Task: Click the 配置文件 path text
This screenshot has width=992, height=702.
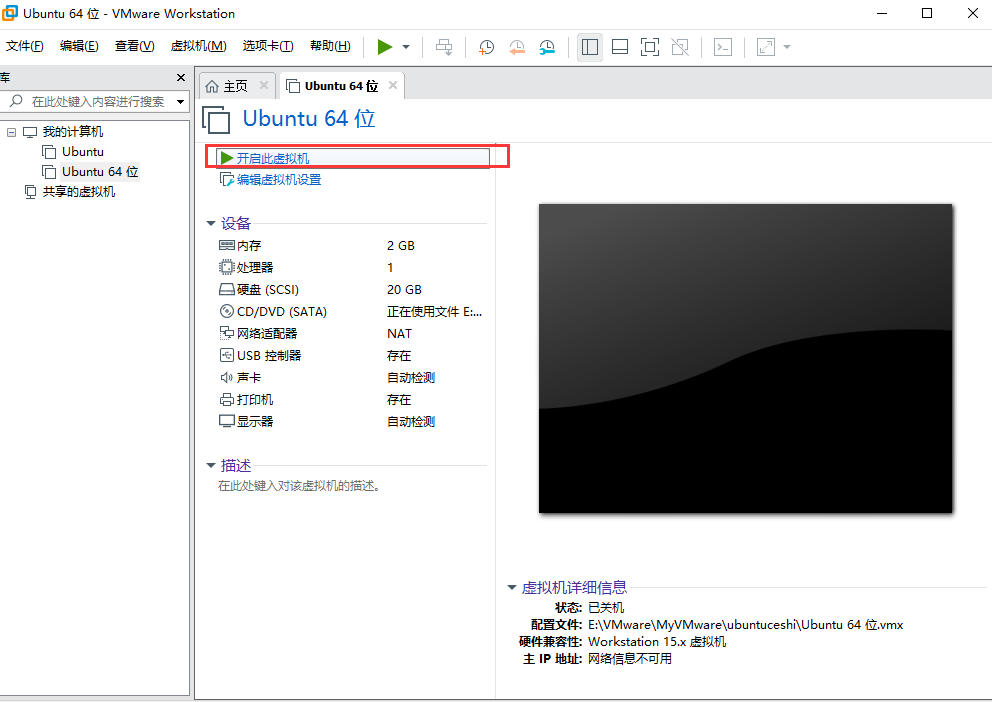Action: (x=745, y=625)
